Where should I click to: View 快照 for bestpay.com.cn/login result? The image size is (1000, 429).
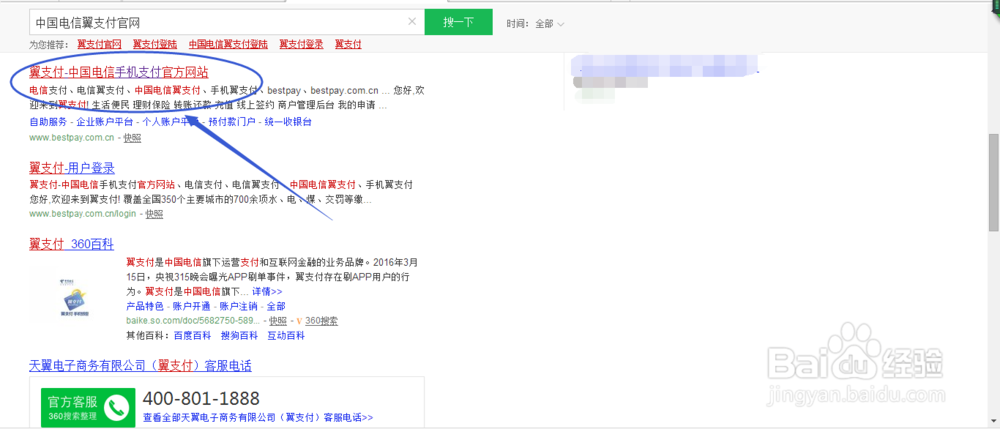coord(154,214)
